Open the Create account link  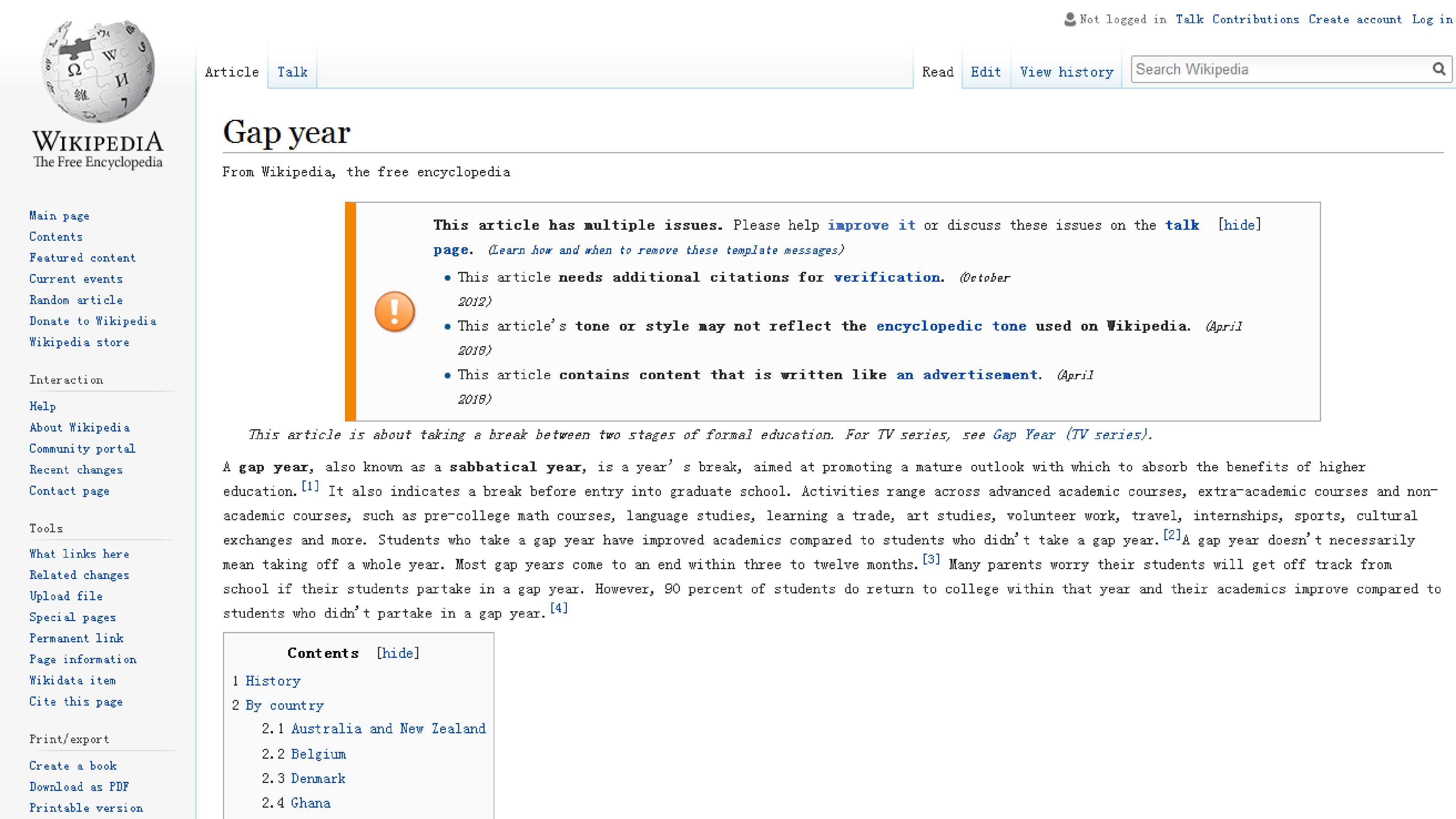[x=1355, y=19]
